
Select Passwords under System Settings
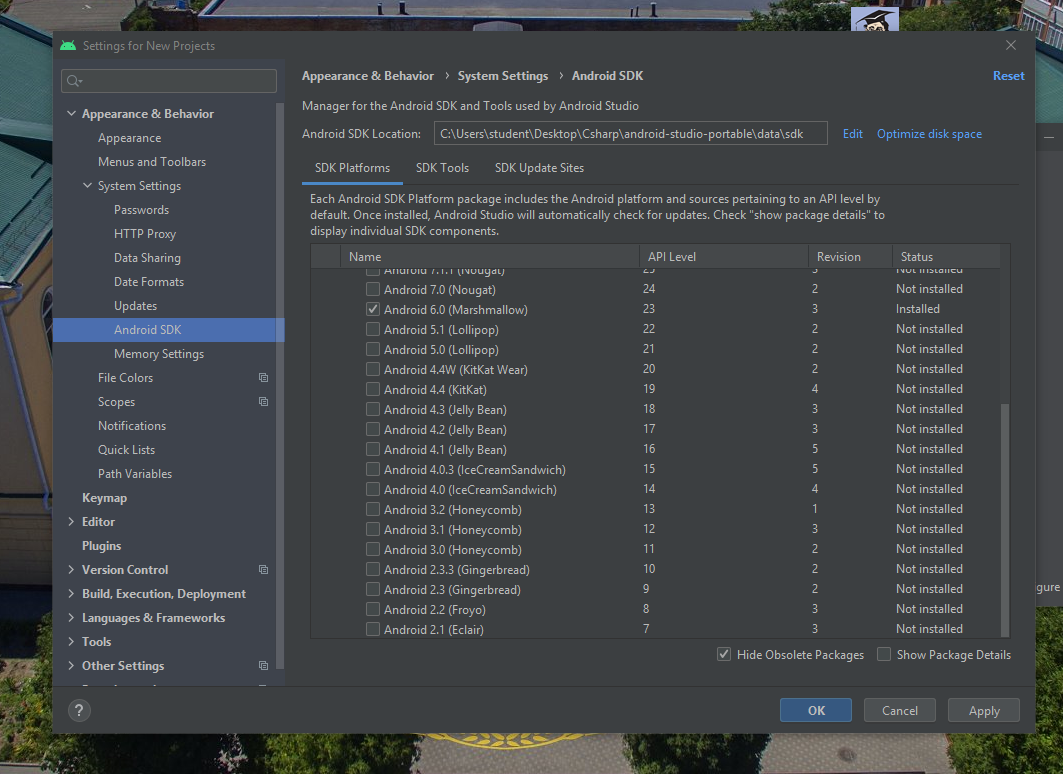pos(142,209)
